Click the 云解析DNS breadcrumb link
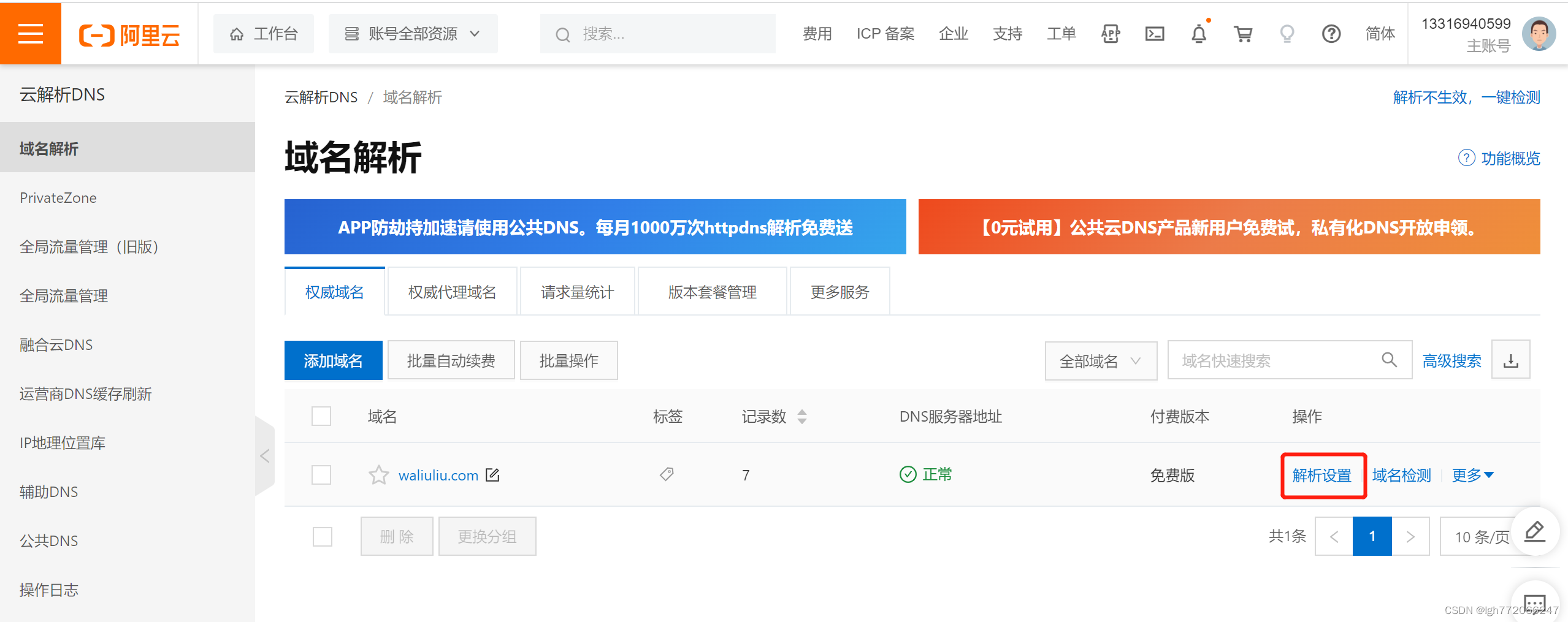The width and height of the screenshot is (1568, 622). [x=321, y=97]
